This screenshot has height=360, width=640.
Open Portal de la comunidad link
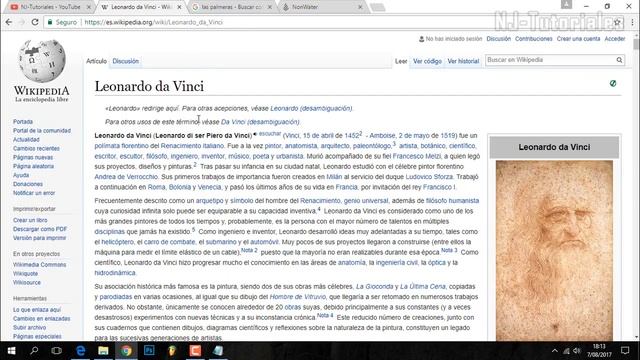pos(42,131)
